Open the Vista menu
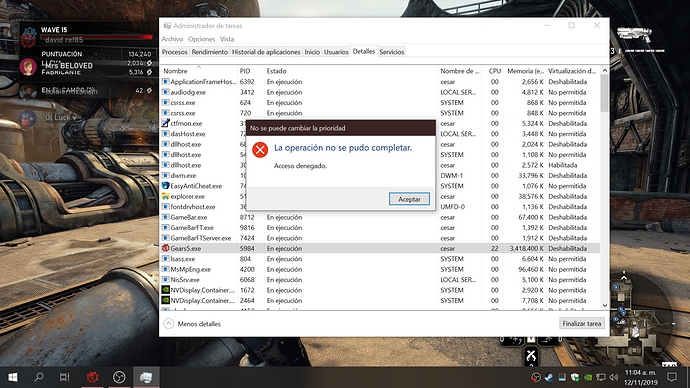This screenshot has width=690, height=388. (x=227, y=39)
